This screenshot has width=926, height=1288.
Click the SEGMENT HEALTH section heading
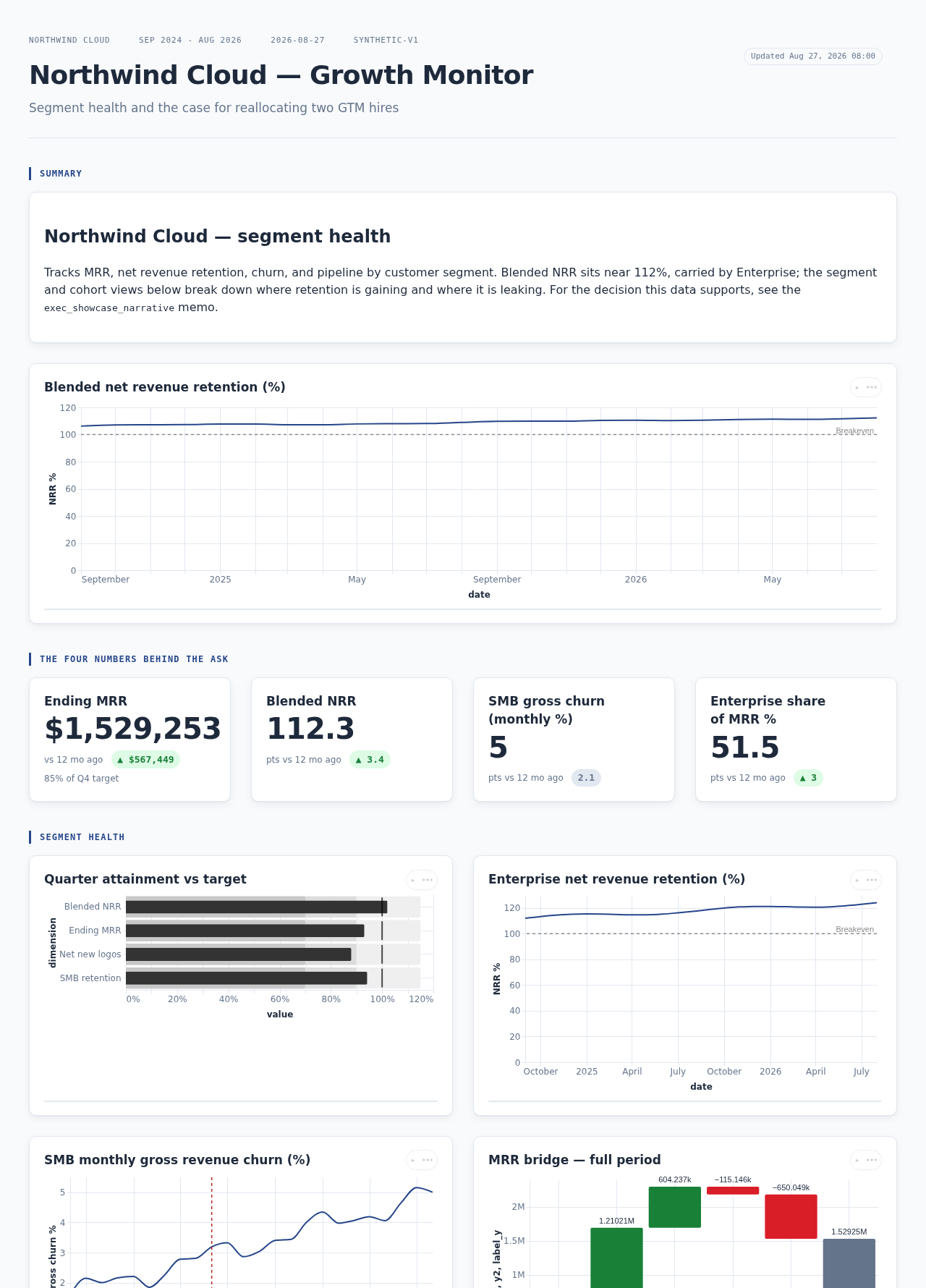coord(82,837)
